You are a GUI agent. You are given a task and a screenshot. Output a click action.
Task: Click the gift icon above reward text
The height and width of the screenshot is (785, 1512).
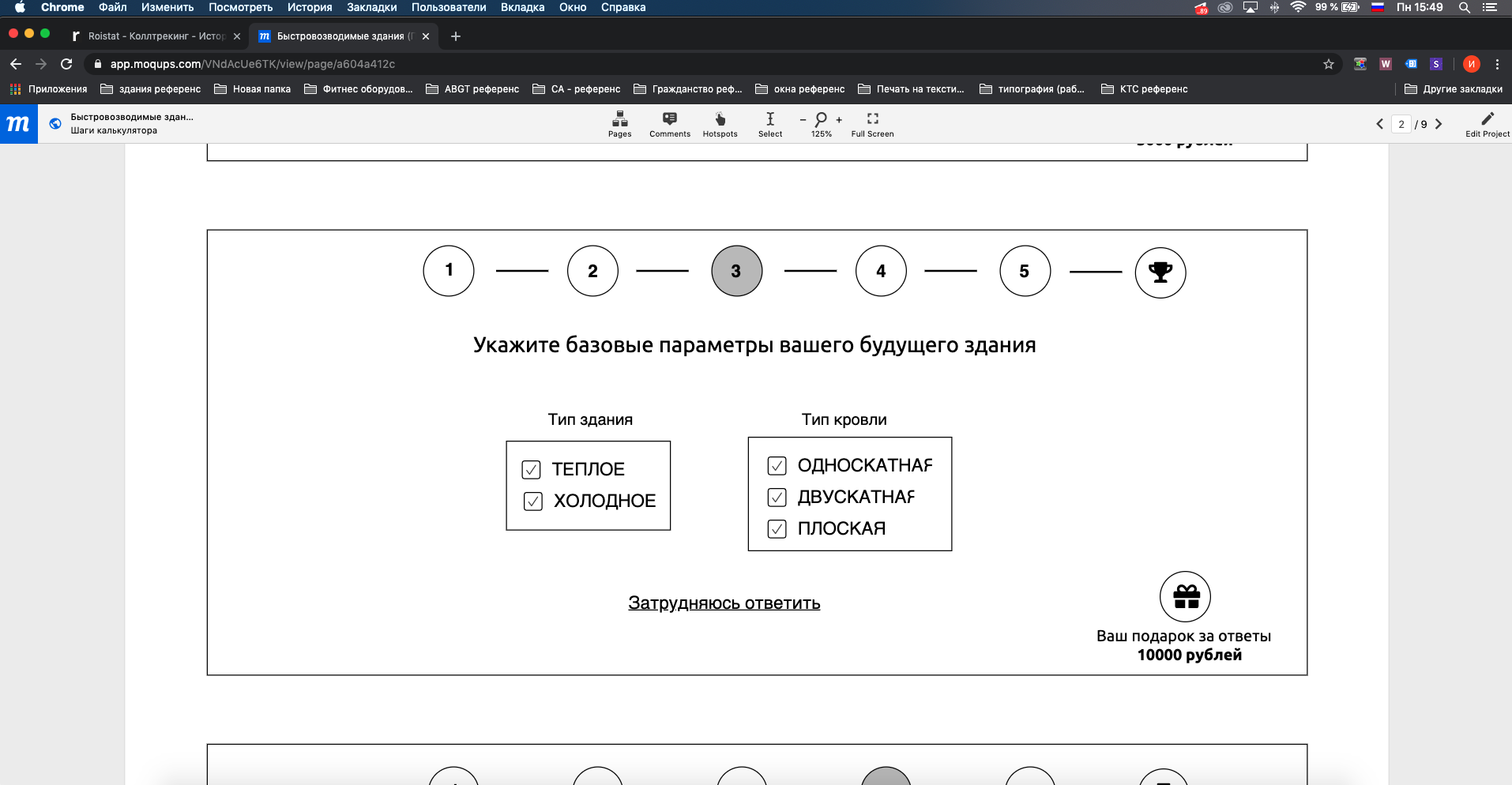1185,596
